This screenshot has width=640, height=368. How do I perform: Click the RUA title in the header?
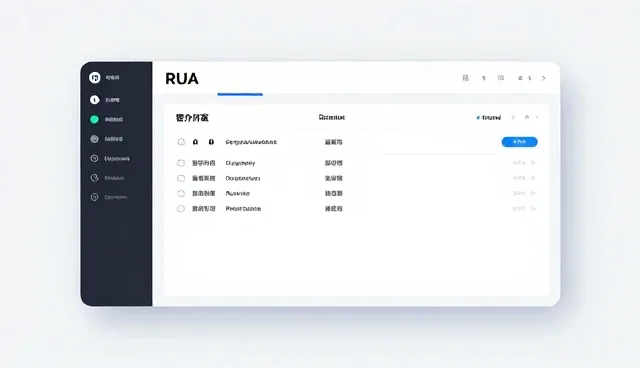(x=182, y=78)
